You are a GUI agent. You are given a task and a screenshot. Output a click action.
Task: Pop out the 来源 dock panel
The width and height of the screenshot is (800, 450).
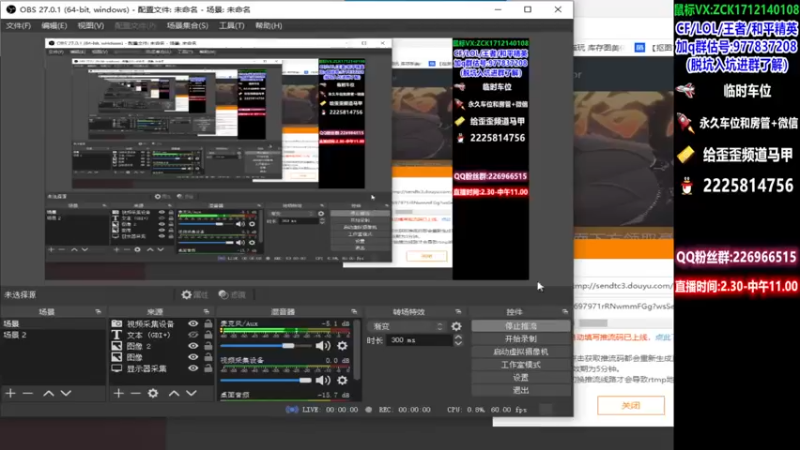(206, 312)
